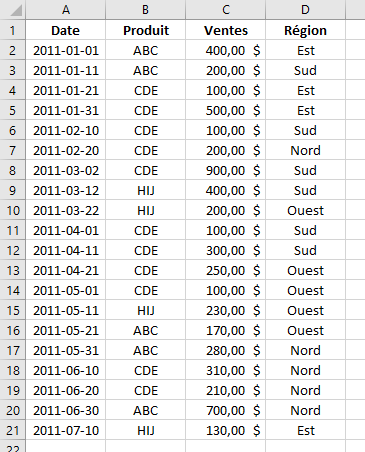The image size is (365, 452).
Task: Select the 900,00 $ sales cell
Action: (x=226, y=170)
